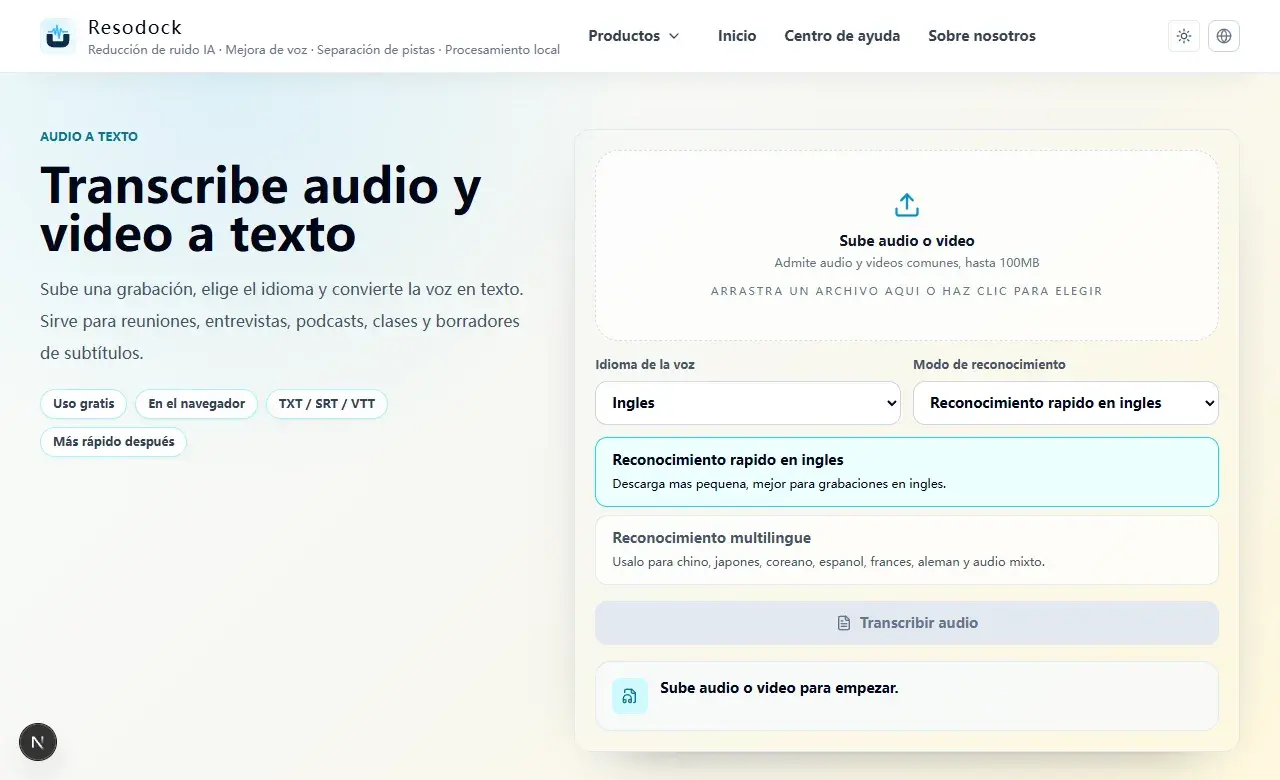The width and height of the screenshot is (1280, 780).
Task: Click the AUDIO A TEXTO label
Action: pos(89,137)
